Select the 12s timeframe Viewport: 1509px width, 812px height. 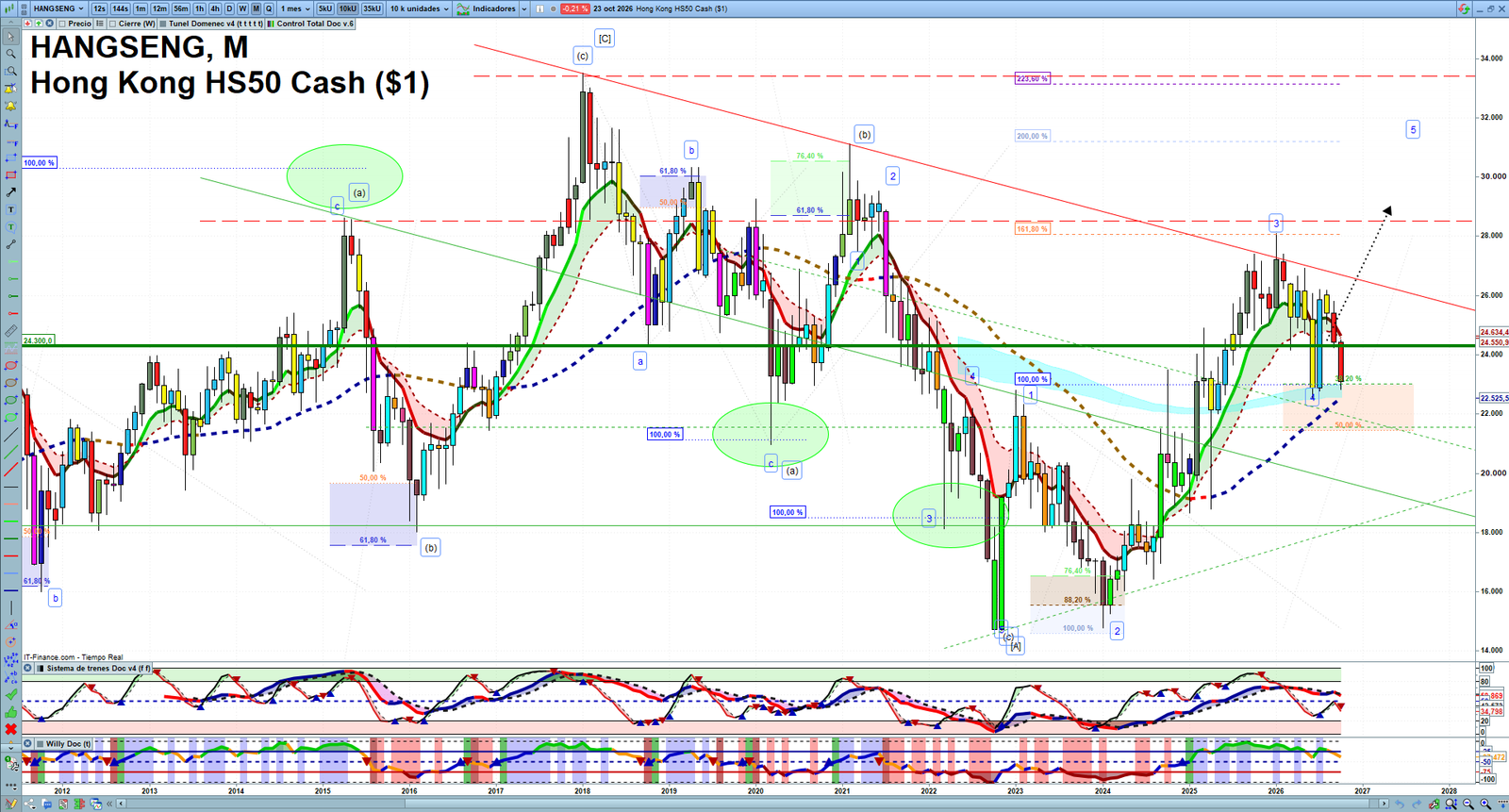(99, 8)
